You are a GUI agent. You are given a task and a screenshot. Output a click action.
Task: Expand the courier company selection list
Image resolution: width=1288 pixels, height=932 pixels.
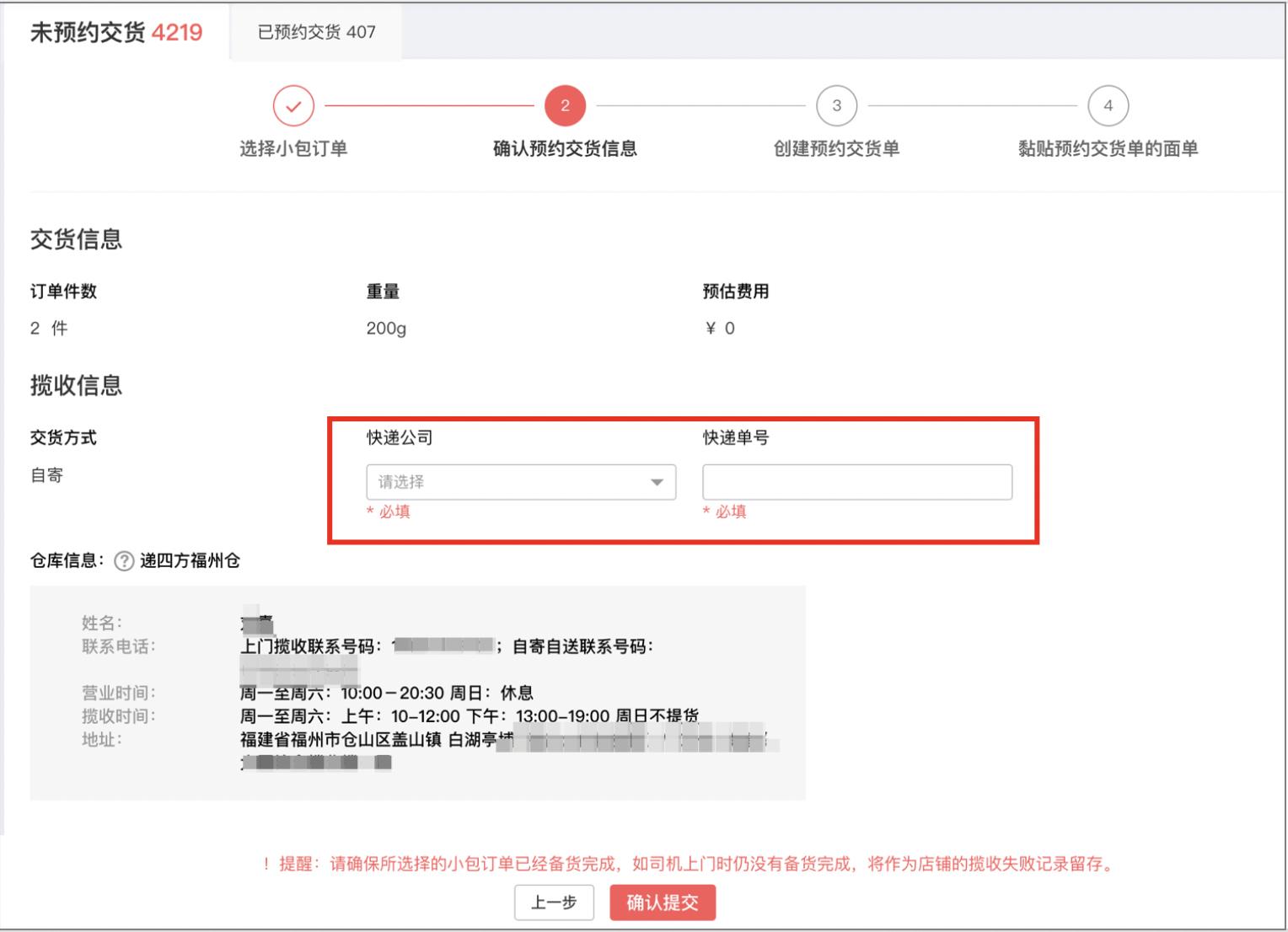click(520, 481)
